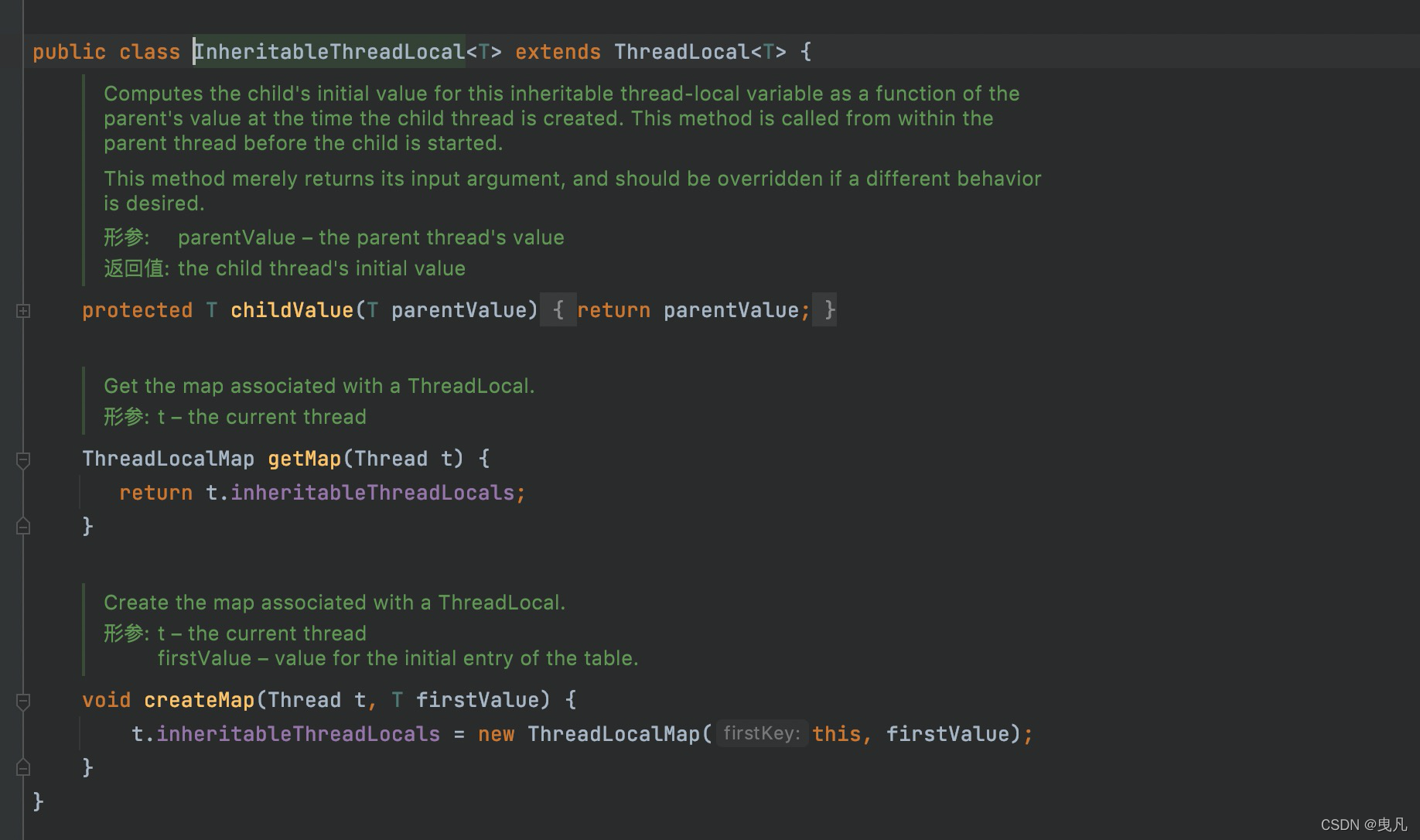Image resolution: width=1420 pixels, height=840 pixels.
Task: Click the getMap method name
Action: click(x=304, y=459)
